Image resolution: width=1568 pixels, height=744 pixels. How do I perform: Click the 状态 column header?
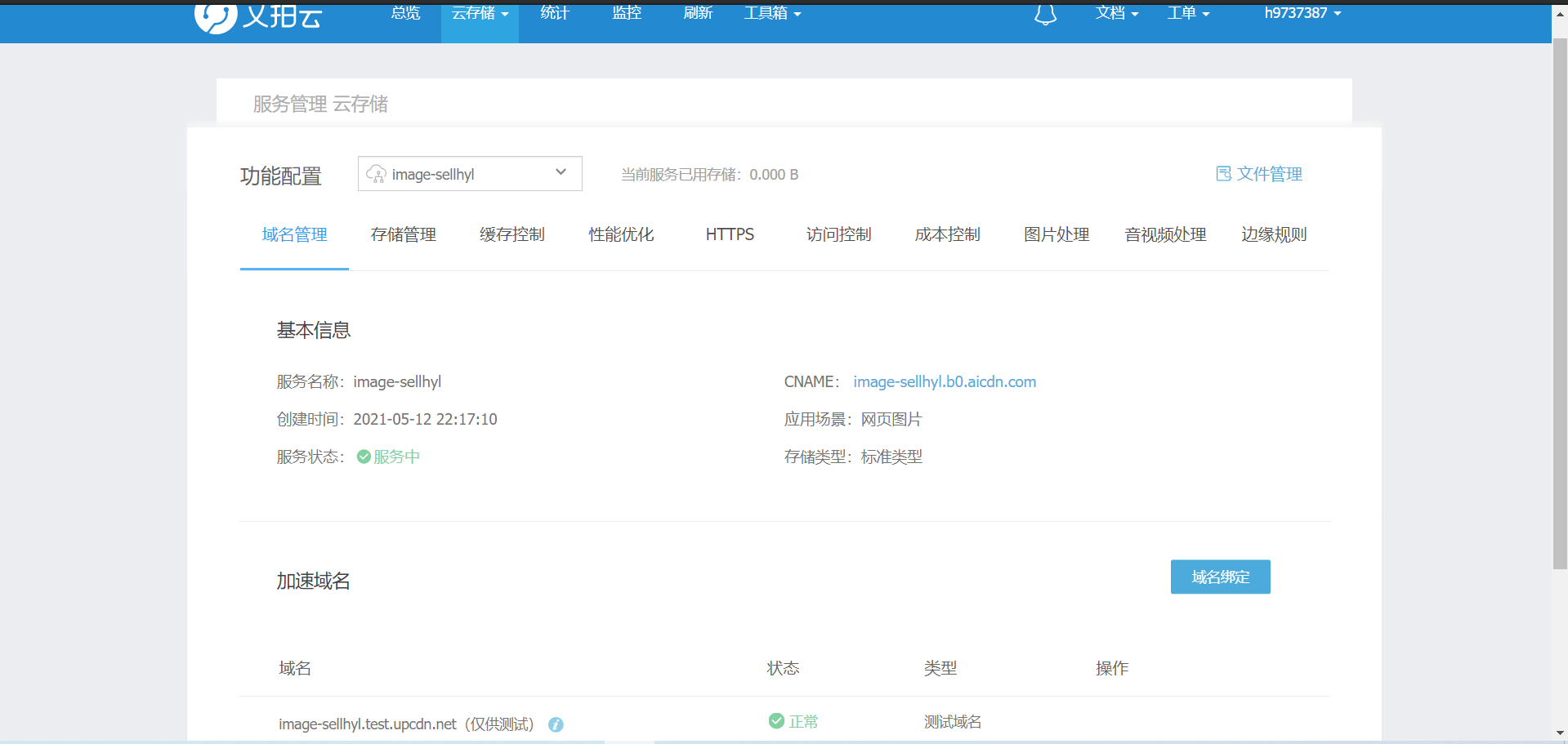click(x=783, y=669)
